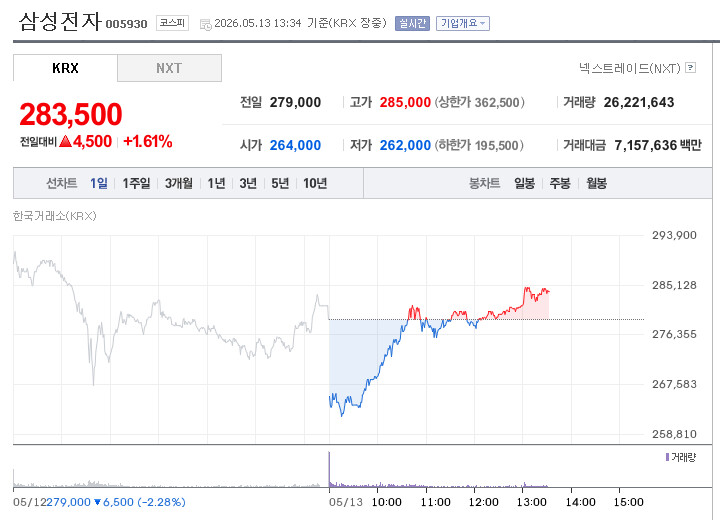Select the 3개월 chart period
Image resolution: width=720 pixels, height=520 pixels.
point(179,183)
